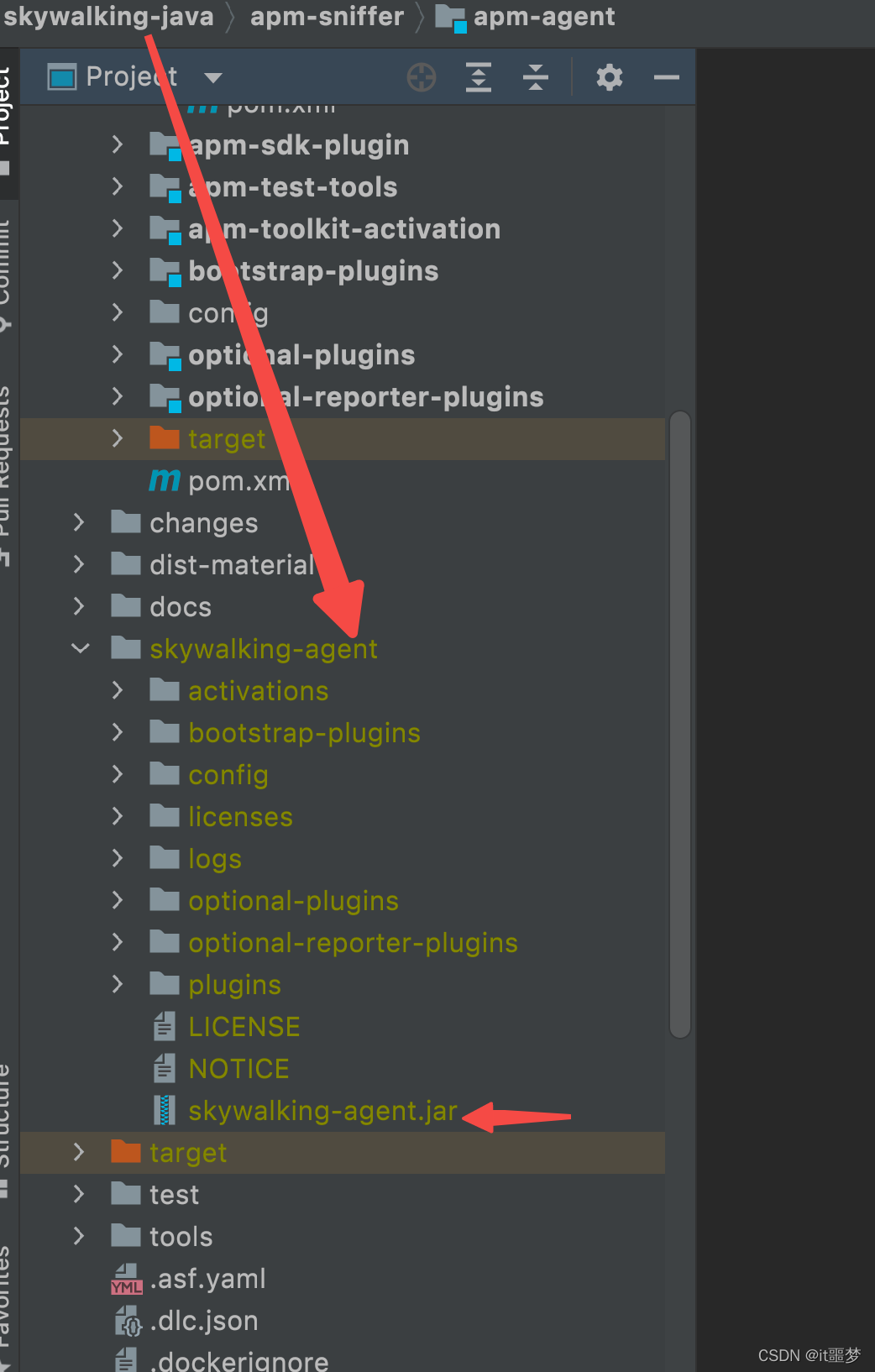
Task: Click the Collapse All toolbar icon
Action: (x=536, y=77)
